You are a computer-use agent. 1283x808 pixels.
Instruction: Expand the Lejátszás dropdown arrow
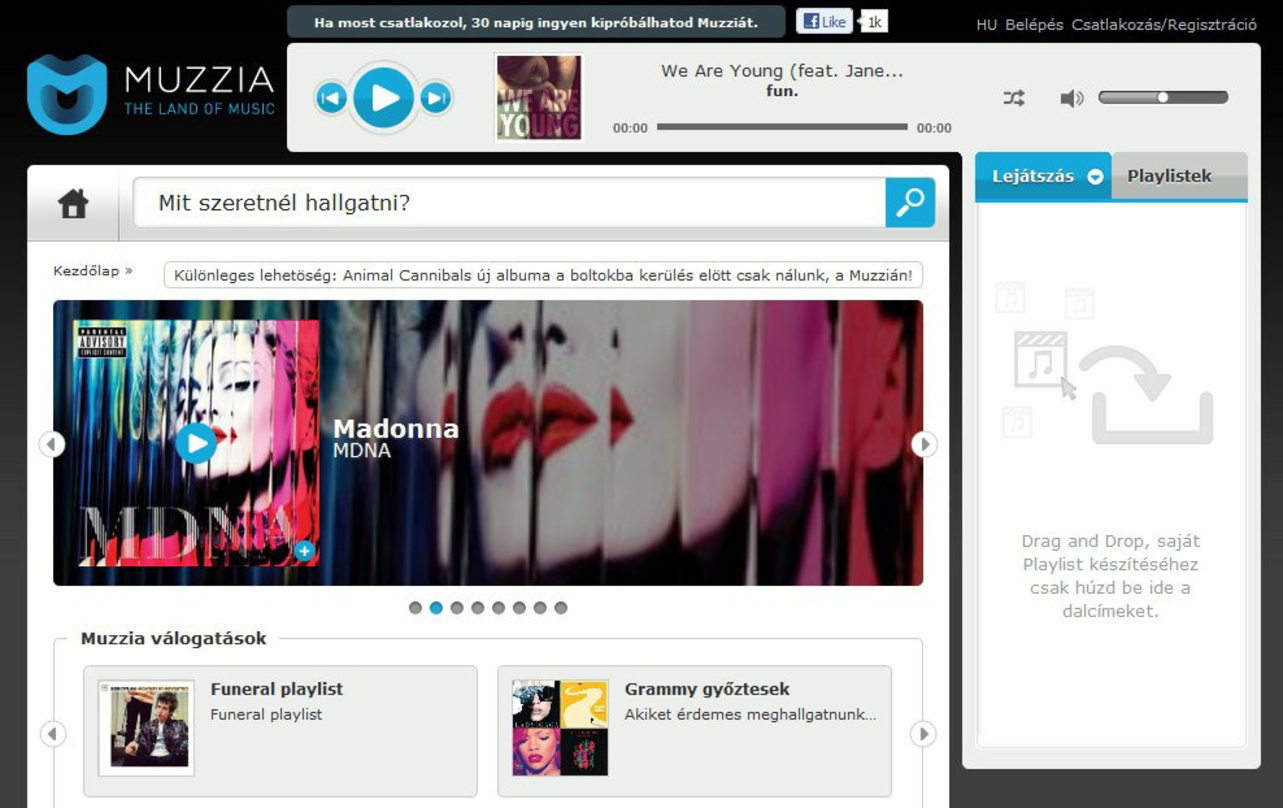point(1095,176)
